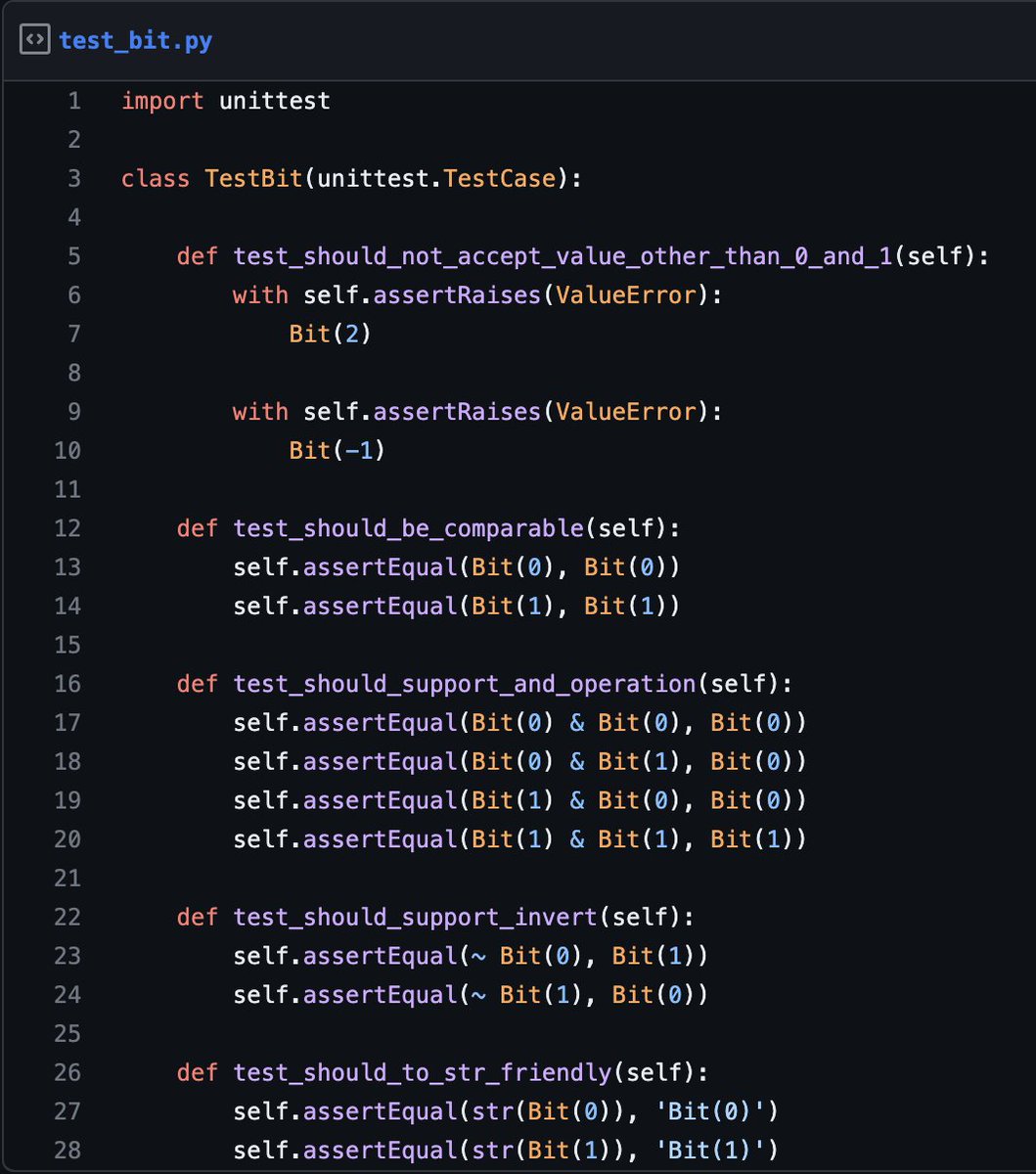Select the 'Bit(0)' string literal on line 27

pos(710,1111)
